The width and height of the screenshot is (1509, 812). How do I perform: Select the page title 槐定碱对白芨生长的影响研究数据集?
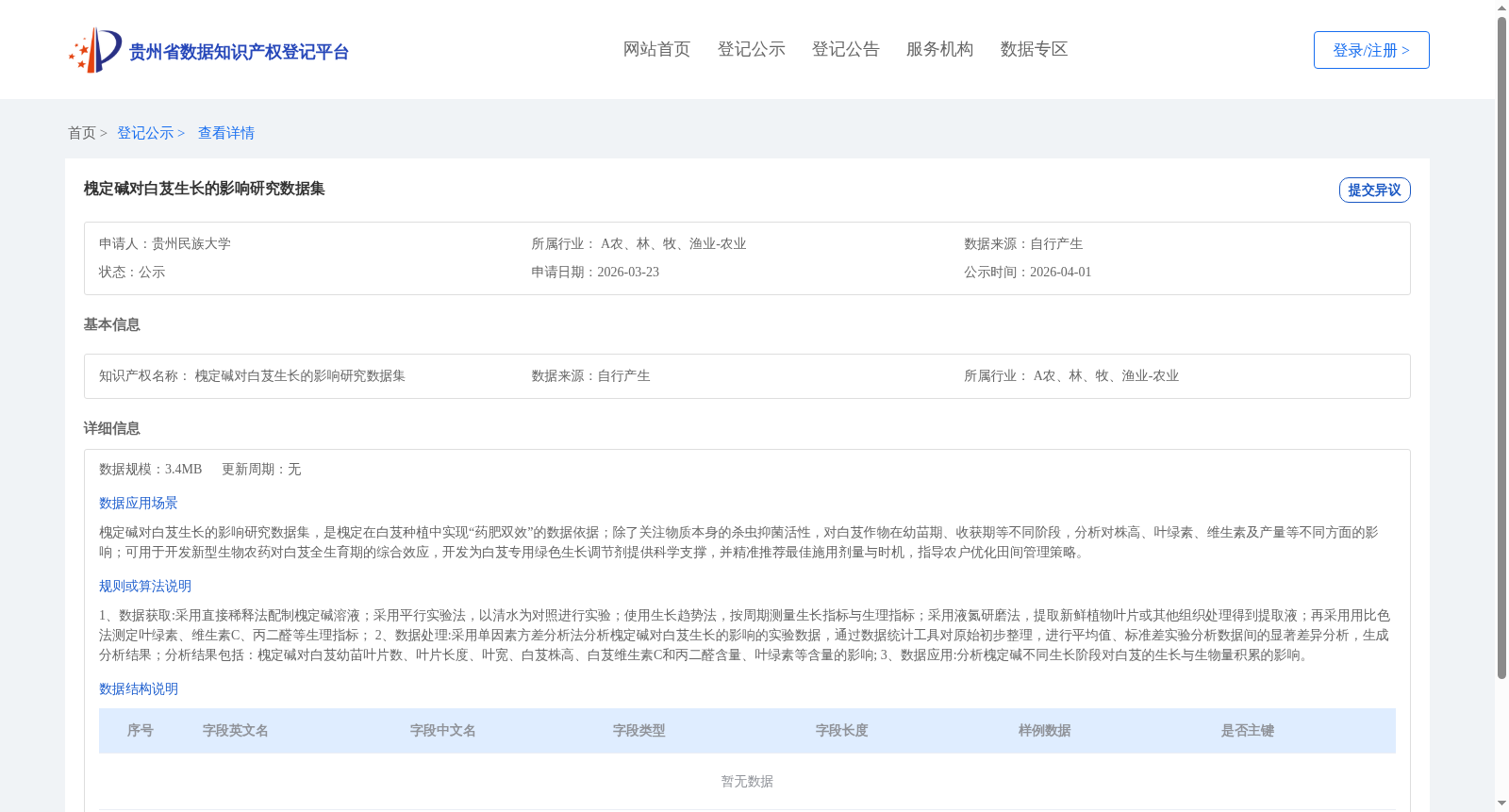[x=204, y=189]
